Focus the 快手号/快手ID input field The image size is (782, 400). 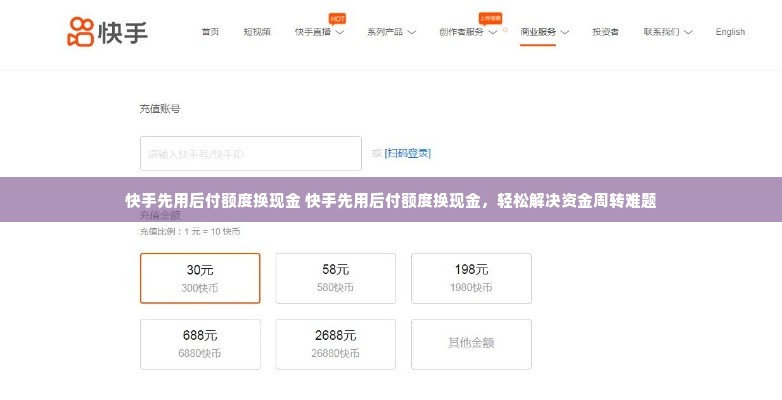[251, 154]
